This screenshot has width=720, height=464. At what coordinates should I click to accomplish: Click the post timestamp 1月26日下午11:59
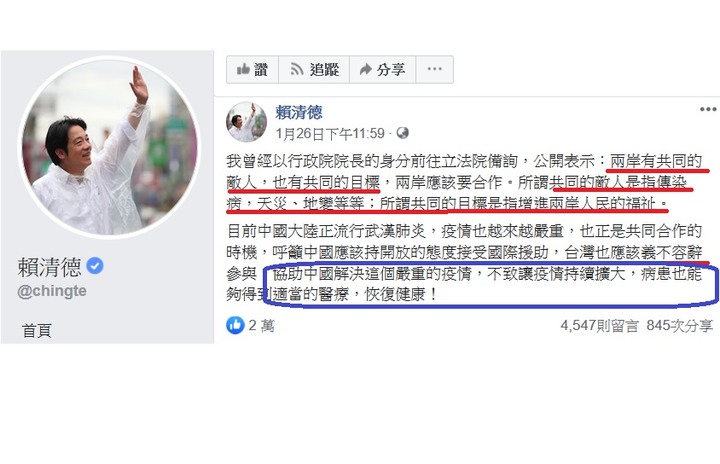(330, 134)
